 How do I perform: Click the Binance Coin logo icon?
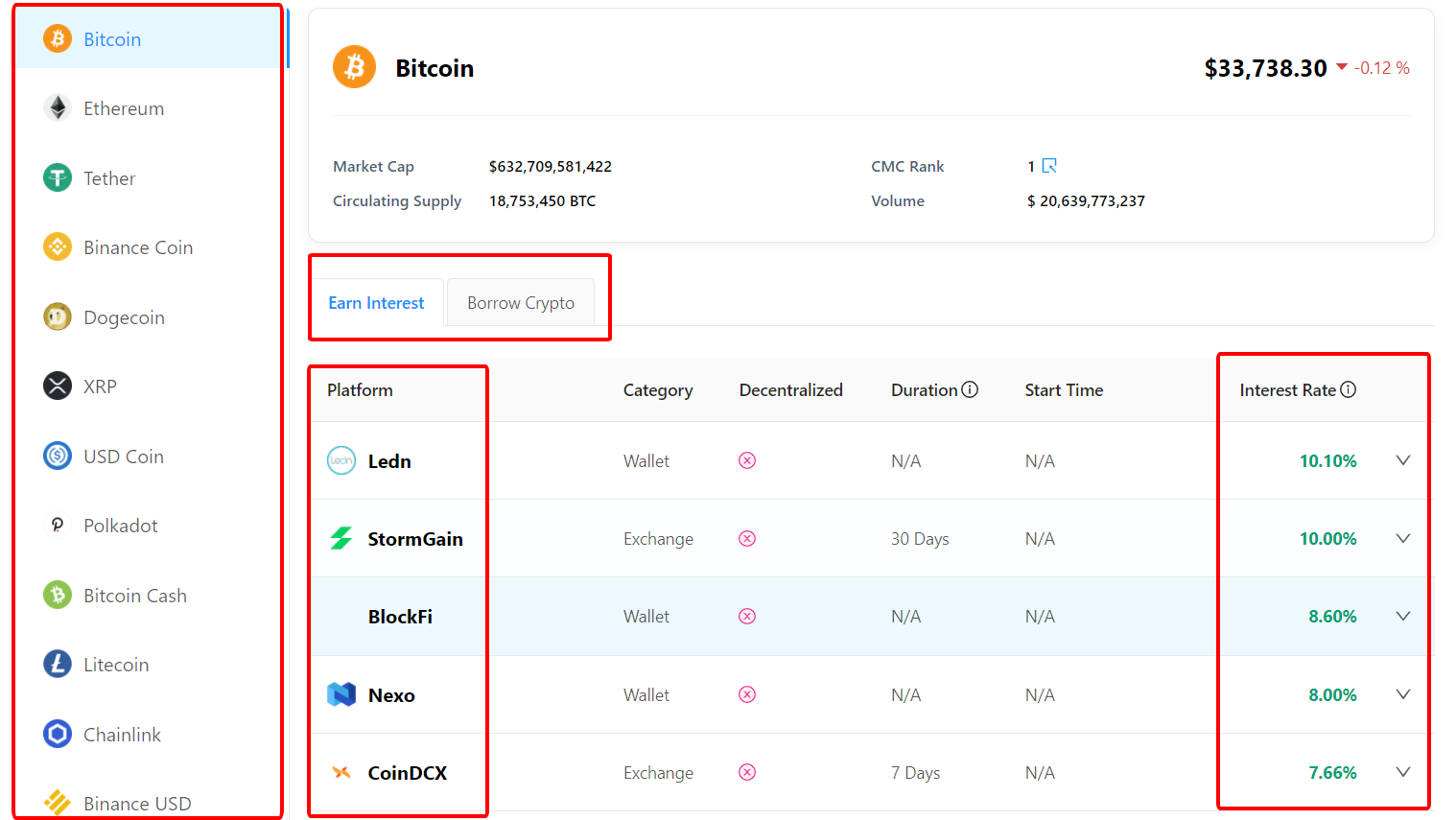click(x=58, y=247)
